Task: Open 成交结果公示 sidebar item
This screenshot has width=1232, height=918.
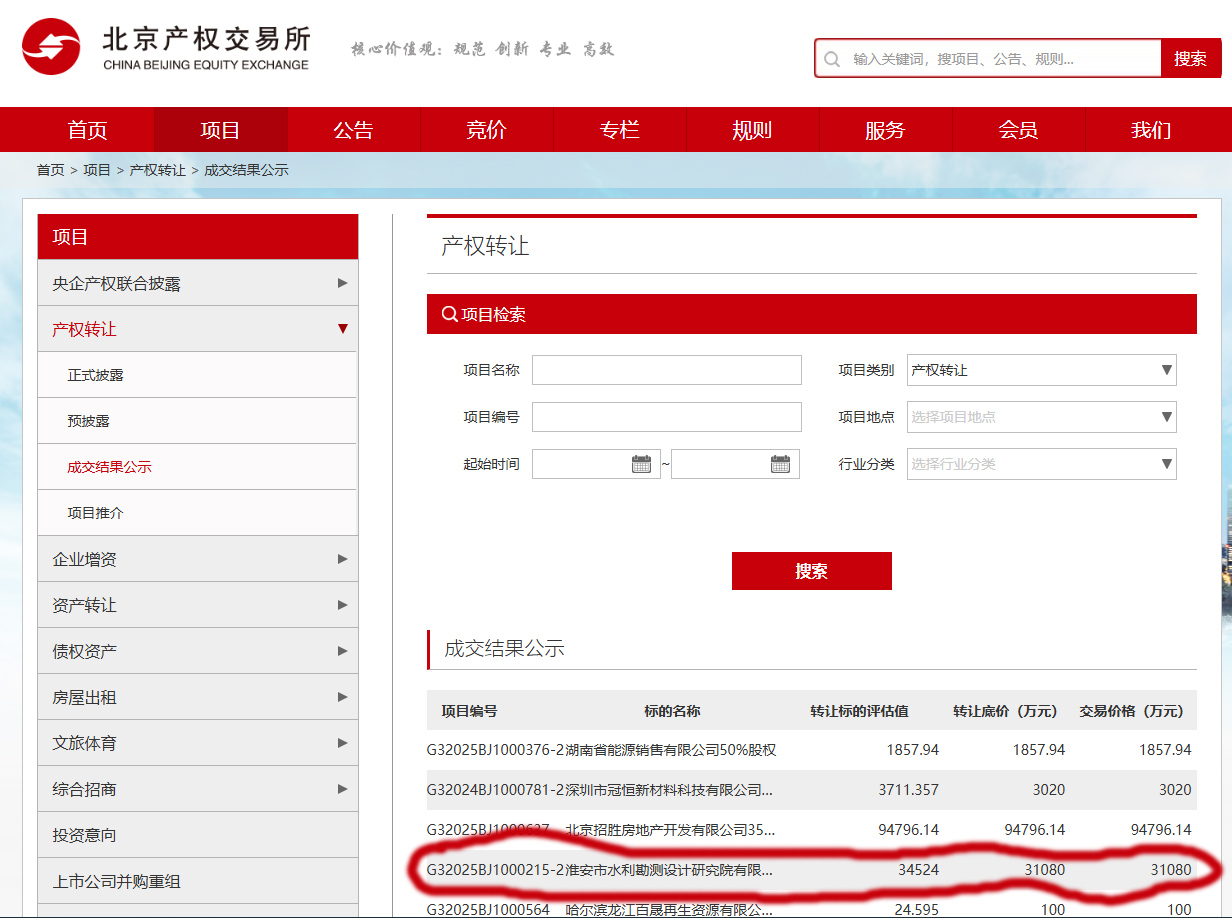Action: pyautogui.click(x=197, y=467)
